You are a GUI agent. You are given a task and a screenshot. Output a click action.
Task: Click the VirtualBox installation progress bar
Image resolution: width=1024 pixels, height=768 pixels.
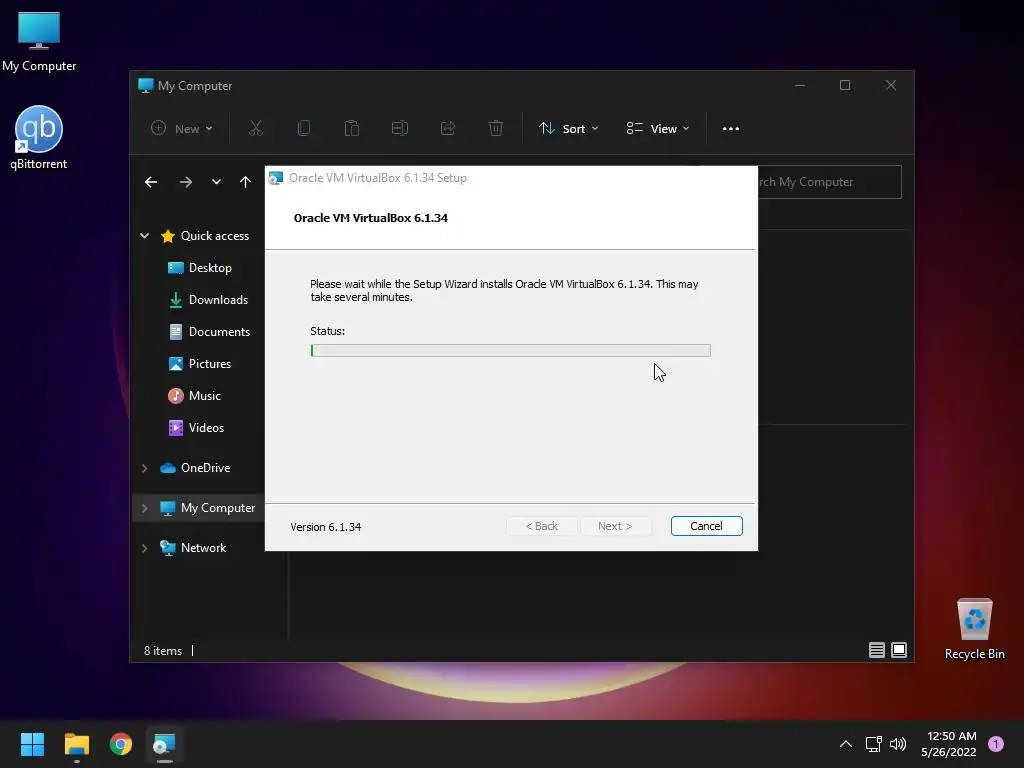[x=510, y=351]
